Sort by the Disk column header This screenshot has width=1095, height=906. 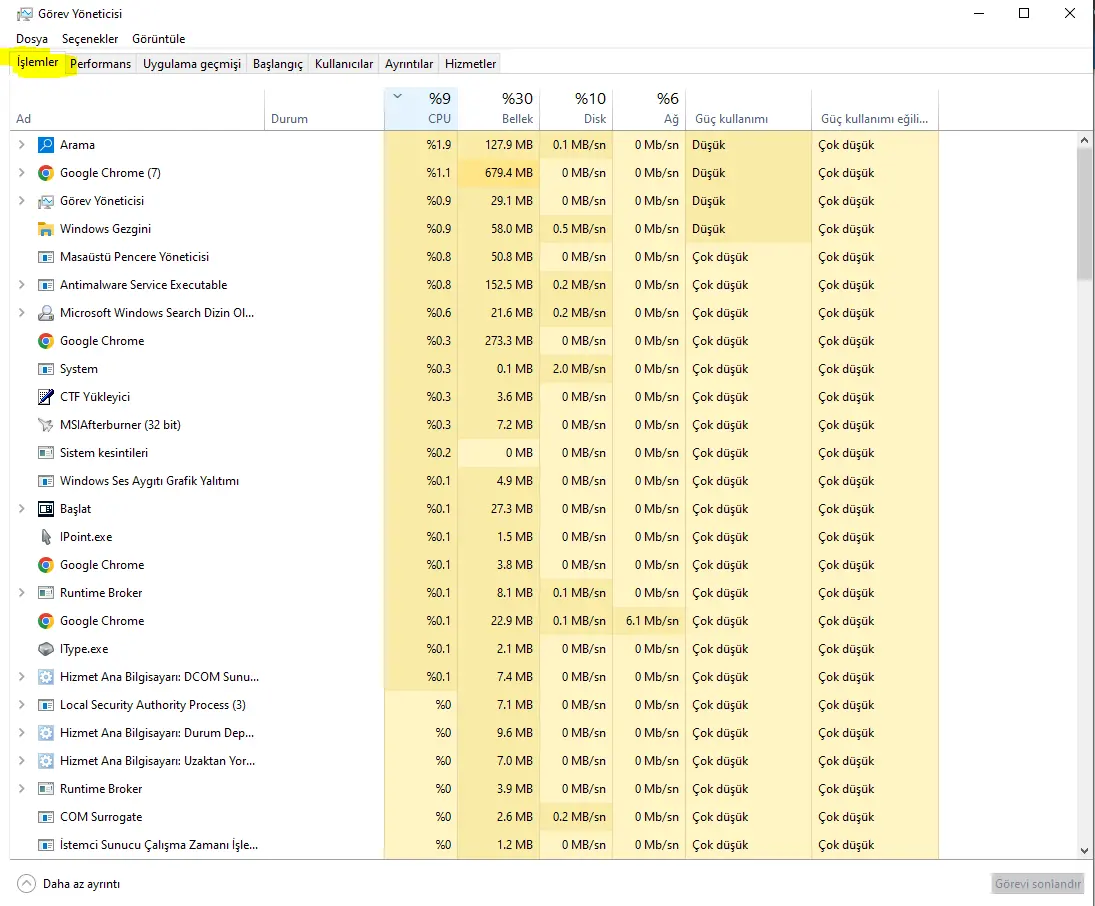[x=576, y=109]
